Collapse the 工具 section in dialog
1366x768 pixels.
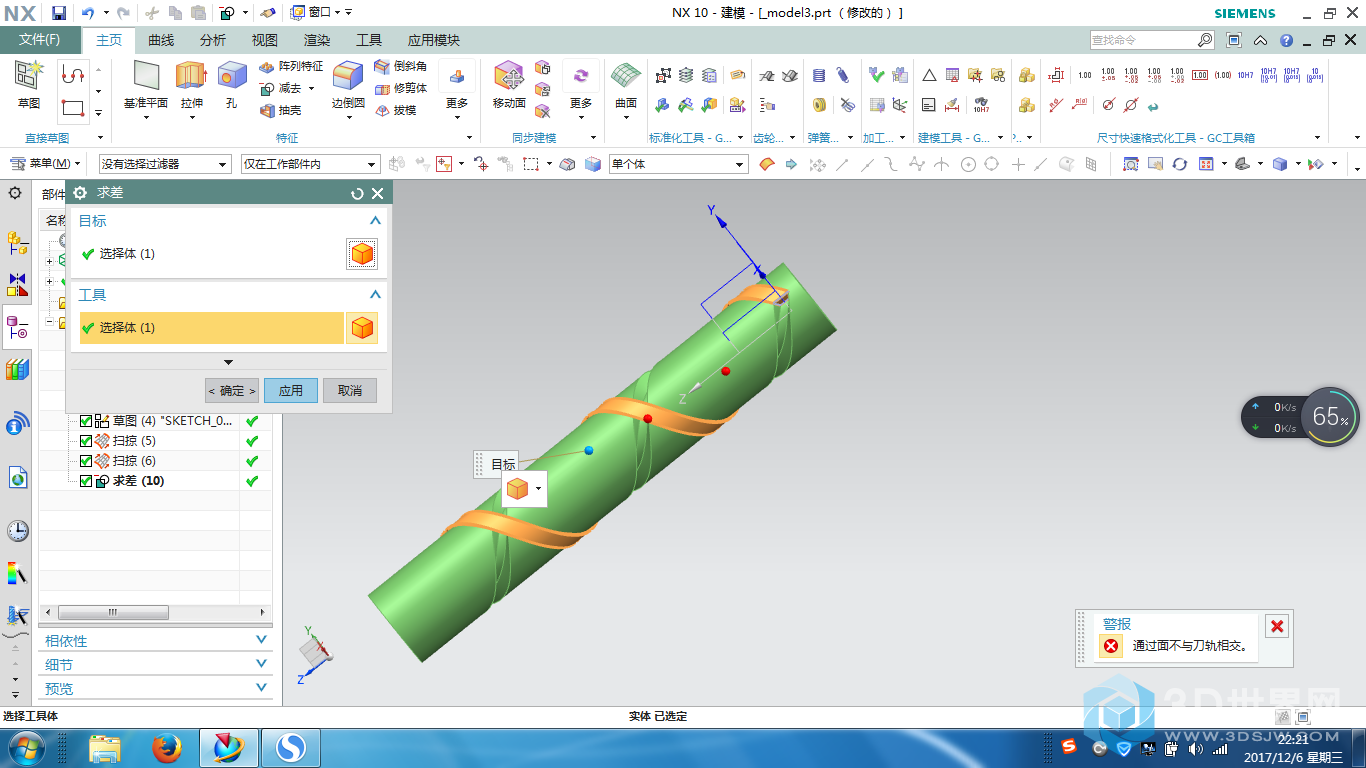[376, 295]
